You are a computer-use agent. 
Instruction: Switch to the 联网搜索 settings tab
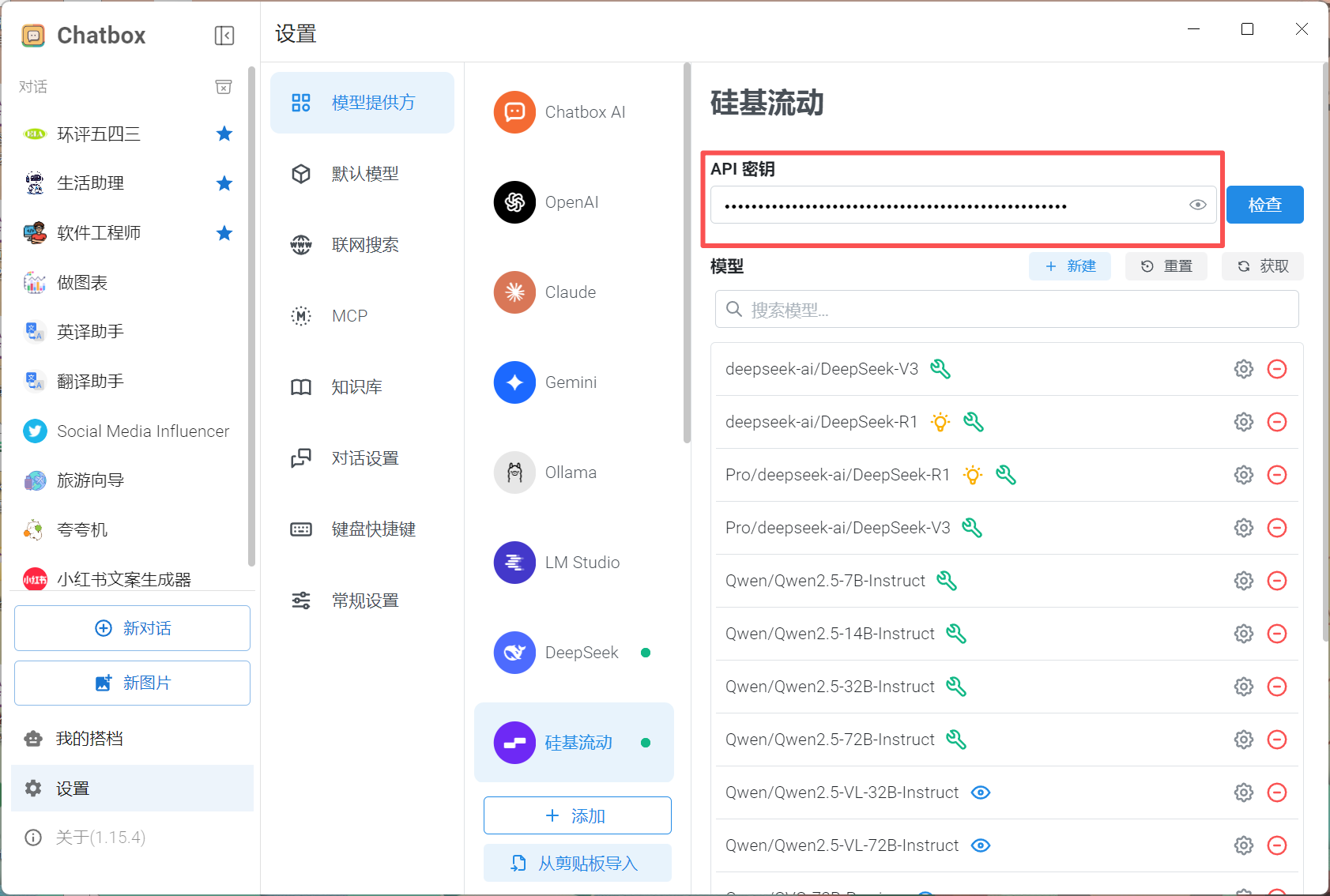point(364,245)
